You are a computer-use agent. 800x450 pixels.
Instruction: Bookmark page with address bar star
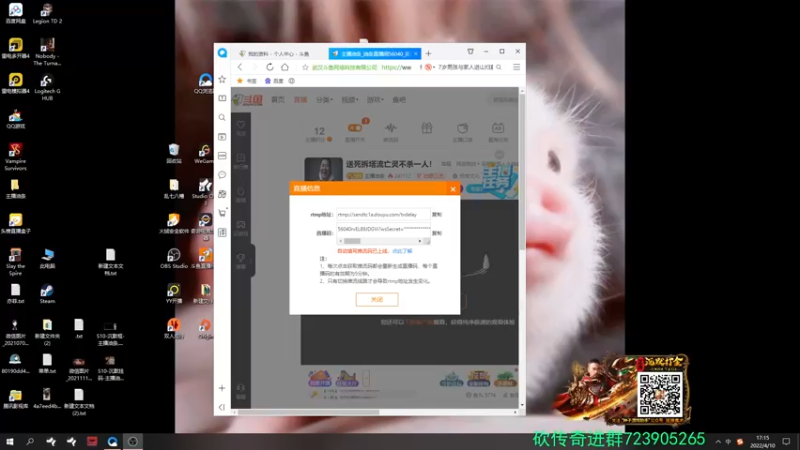coord(305,67)
